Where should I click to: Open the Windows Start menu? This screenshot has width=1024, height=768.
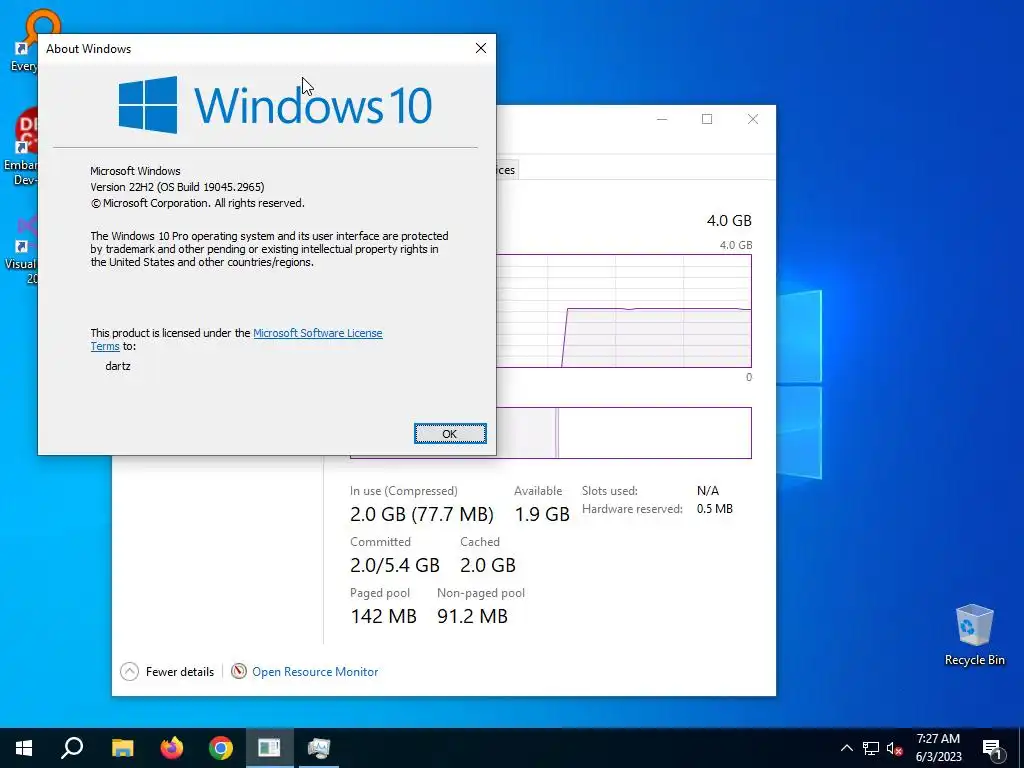[24, 748]
